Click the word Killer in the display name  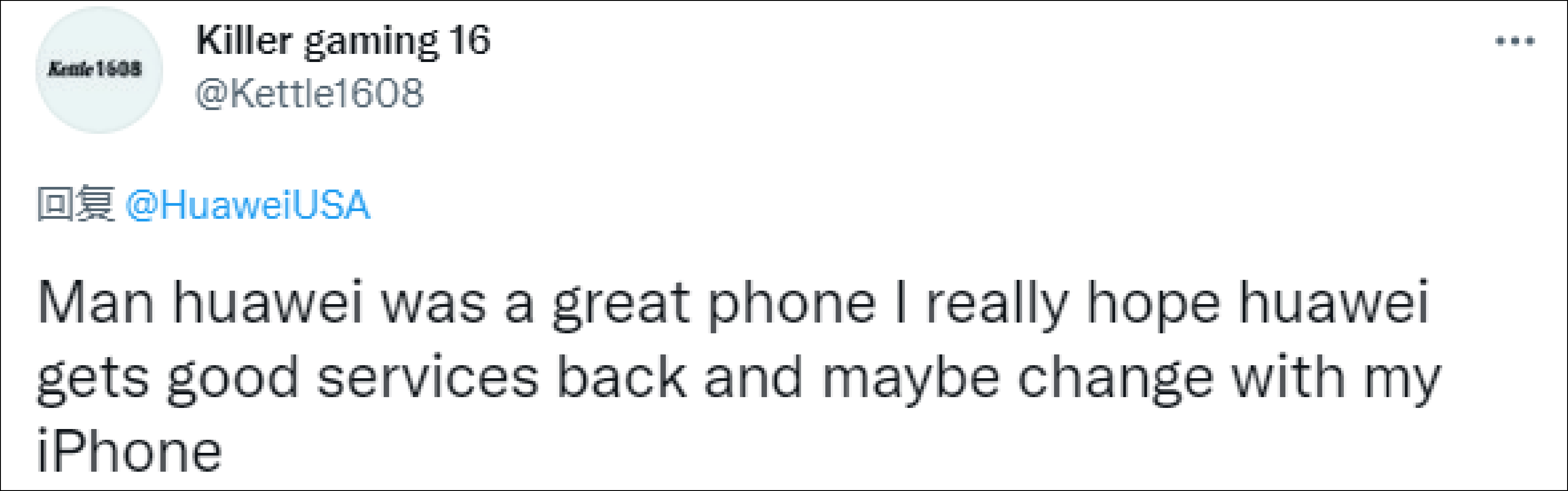[244, 41]
